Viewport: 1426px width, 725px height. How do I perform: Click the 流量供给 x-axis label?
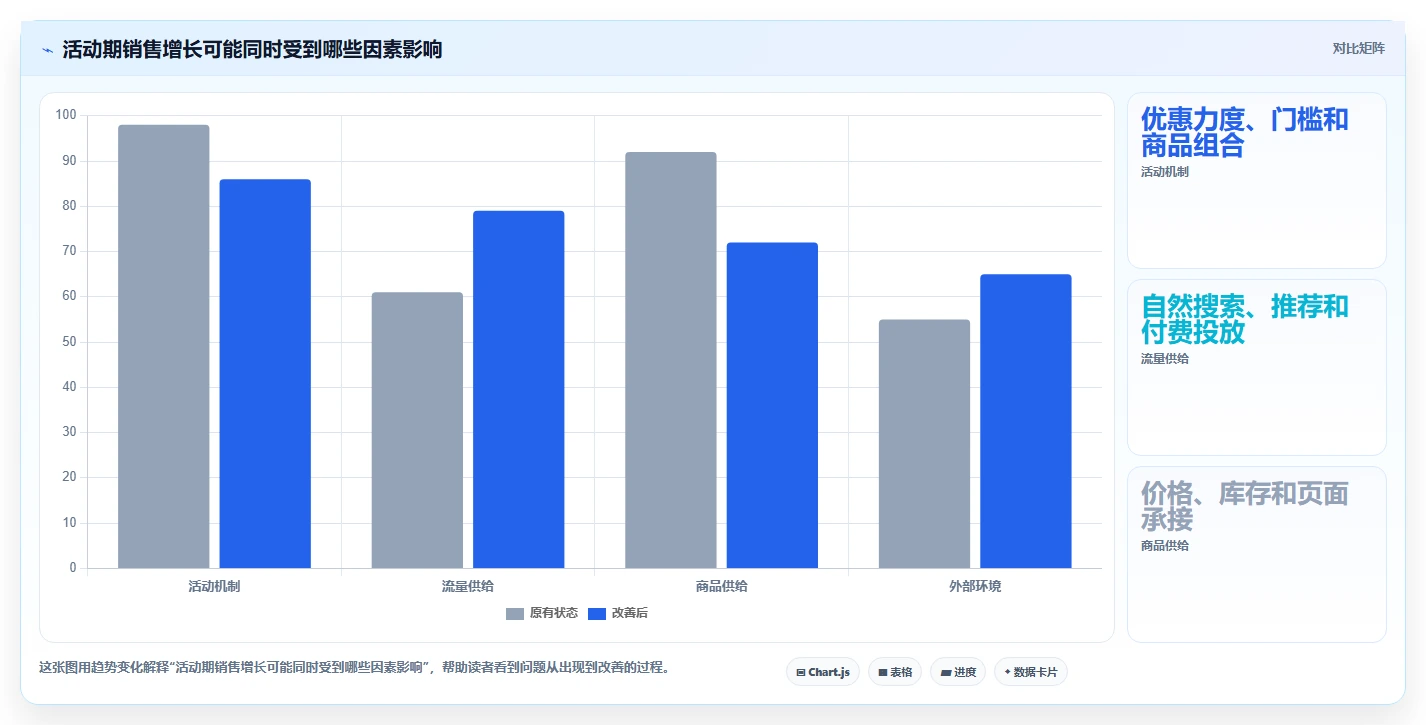coord(468,586)
